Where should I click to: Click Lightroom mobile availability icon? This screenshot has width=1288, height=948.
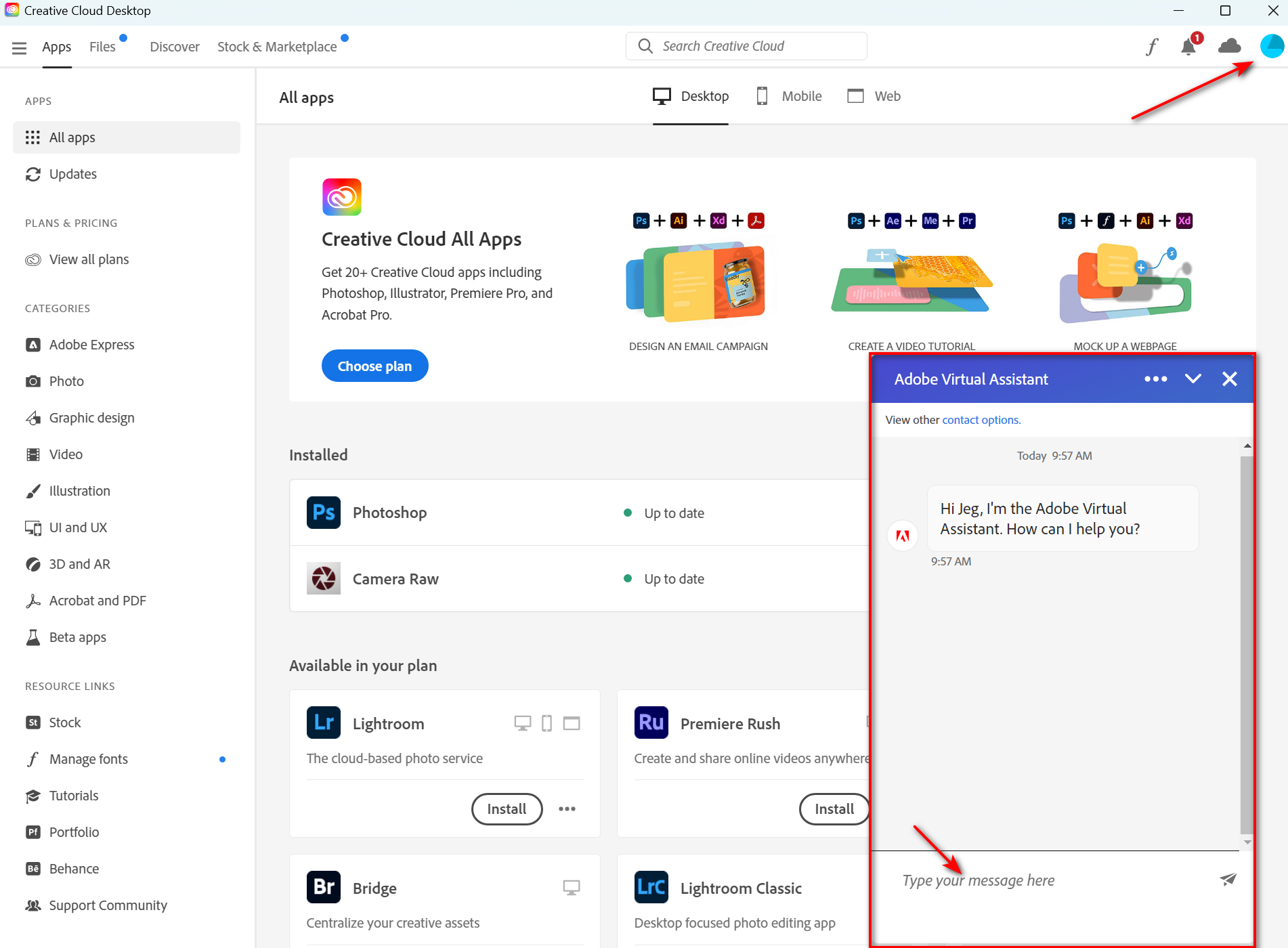[x=546, y=723]
